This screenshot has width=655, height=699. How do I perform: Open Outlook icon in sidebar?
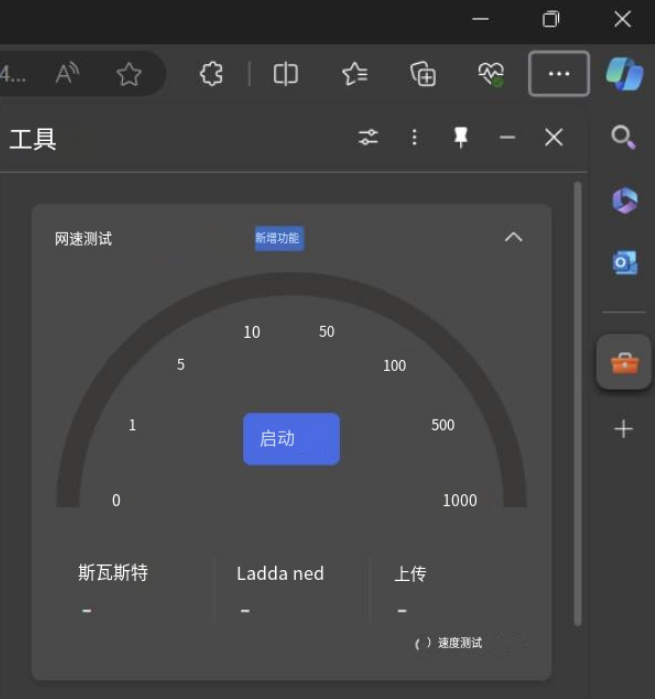coord(624,263)
